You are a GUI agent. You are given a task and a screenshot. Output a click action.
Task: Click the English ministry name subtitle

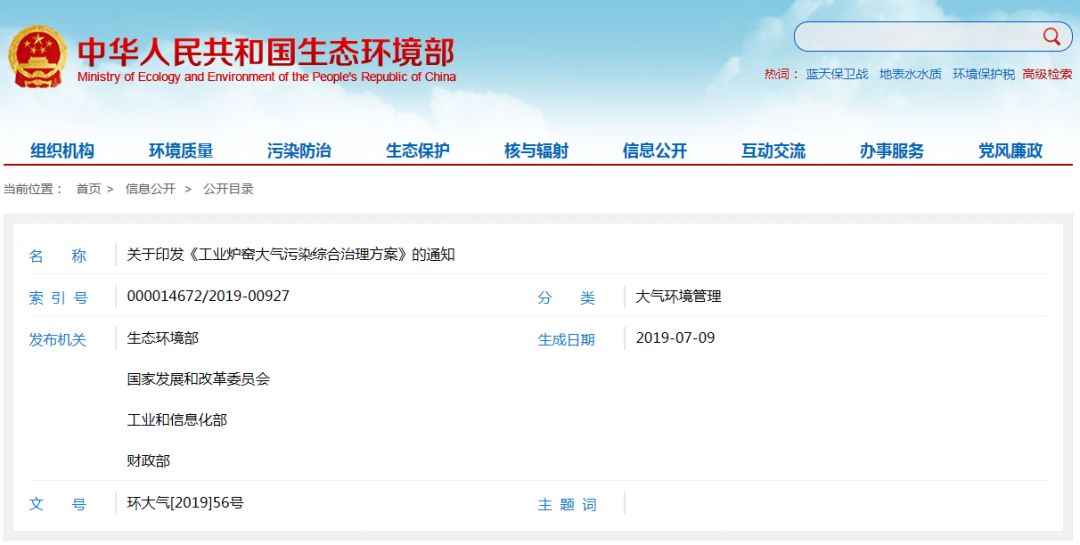click(x=267, y=77)
